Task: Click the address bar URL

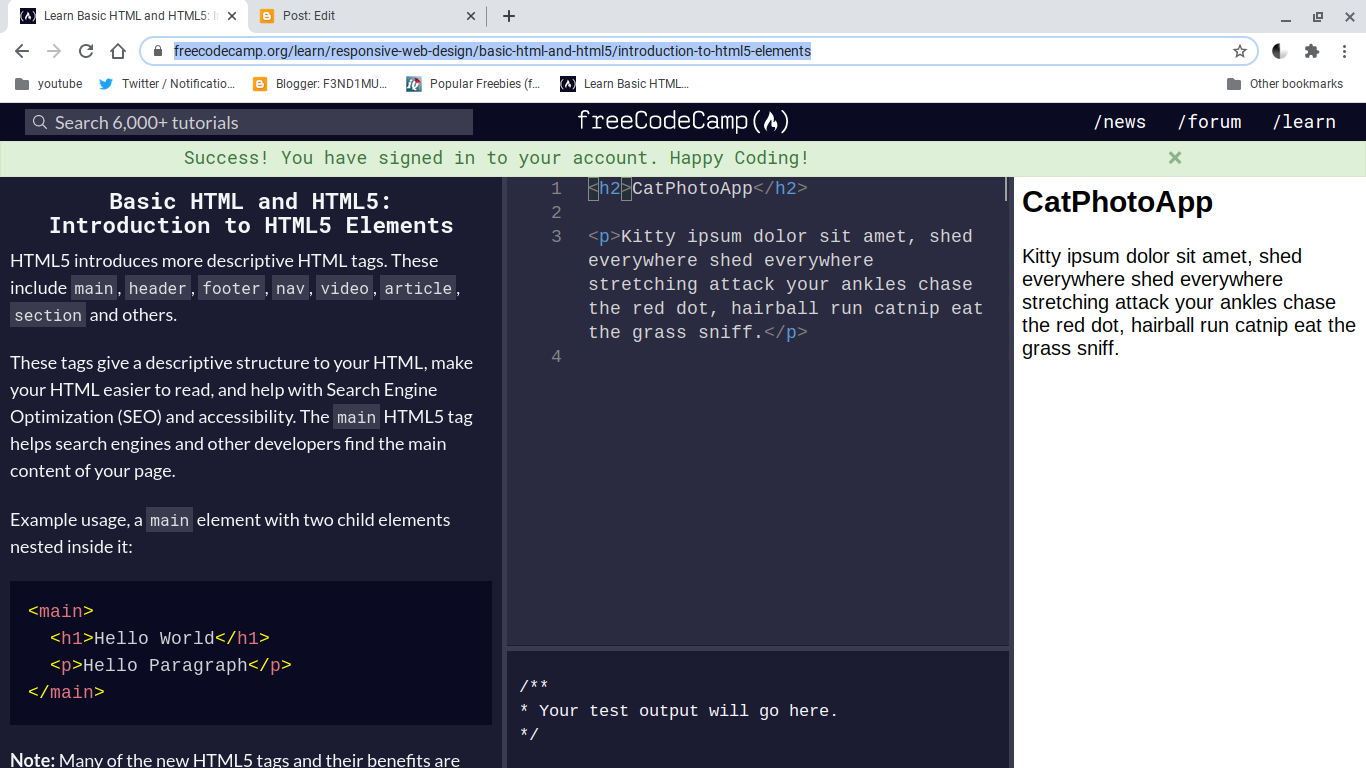Action: (x=492, y=51)
